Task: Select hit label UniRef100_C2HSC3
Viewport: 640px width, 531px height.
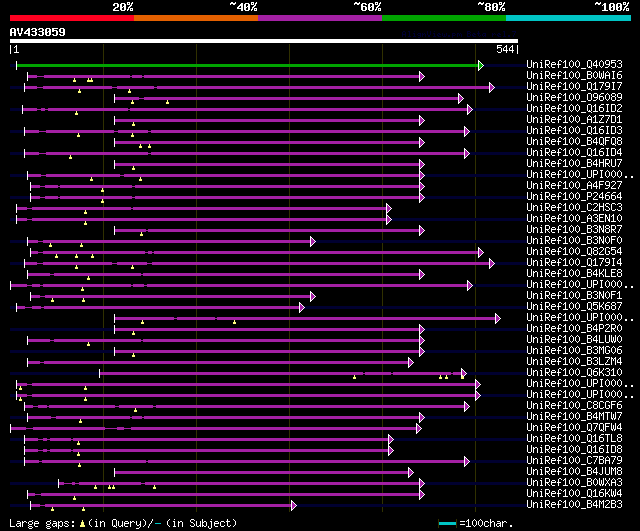Action: coord(574,207)
